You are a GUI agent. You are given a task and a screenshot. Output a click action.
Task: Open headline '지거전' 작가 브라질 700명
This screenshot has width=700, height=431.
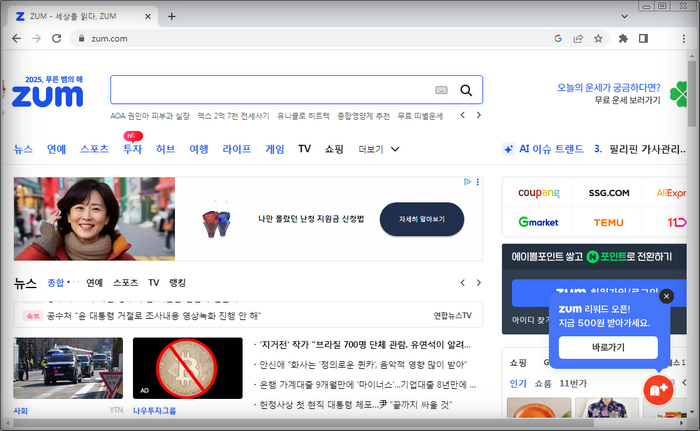364,345
